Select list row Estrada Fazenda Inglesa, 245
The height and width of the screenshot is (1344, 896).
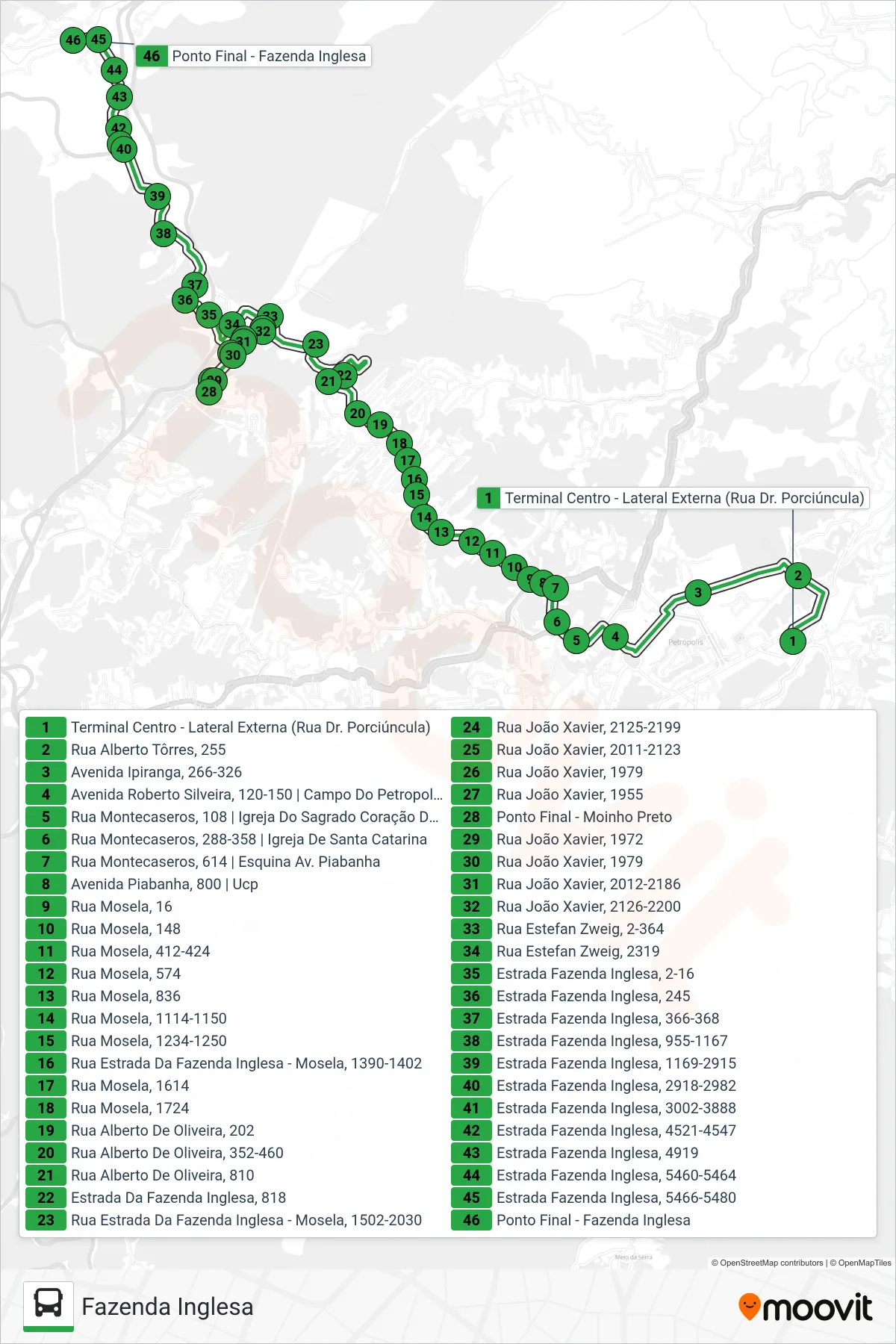click(660, 996)
